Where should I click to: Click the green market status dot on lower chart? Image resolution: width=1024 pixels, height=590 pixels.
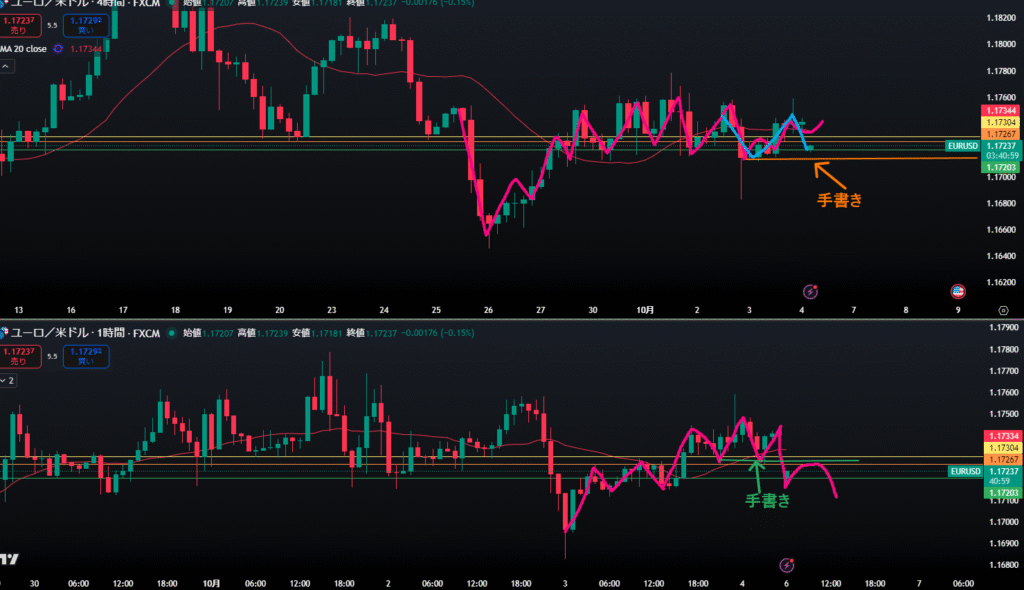click(172, 332)
